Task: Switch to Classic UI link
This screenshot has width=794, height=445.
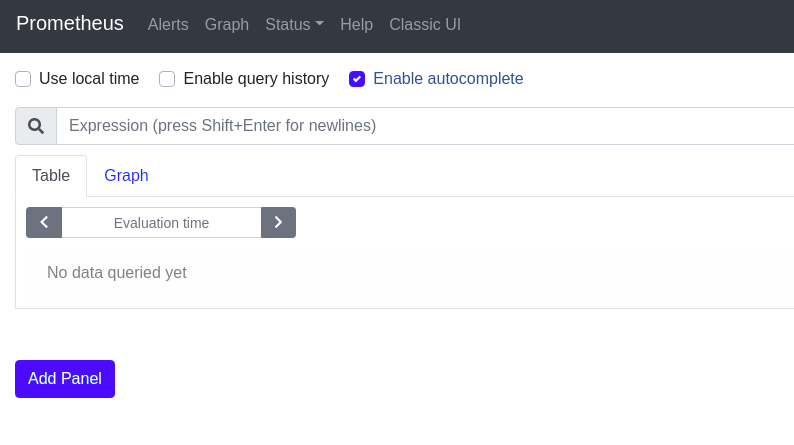Action: click(425, 24)
